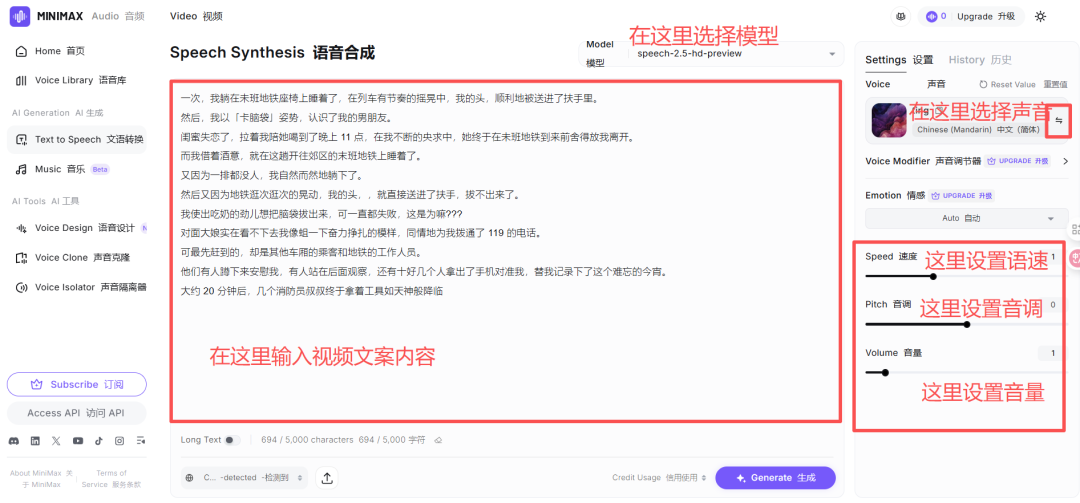1080x503 pixels.
Task: Click the Subscribe button
Action: [76, 384]
